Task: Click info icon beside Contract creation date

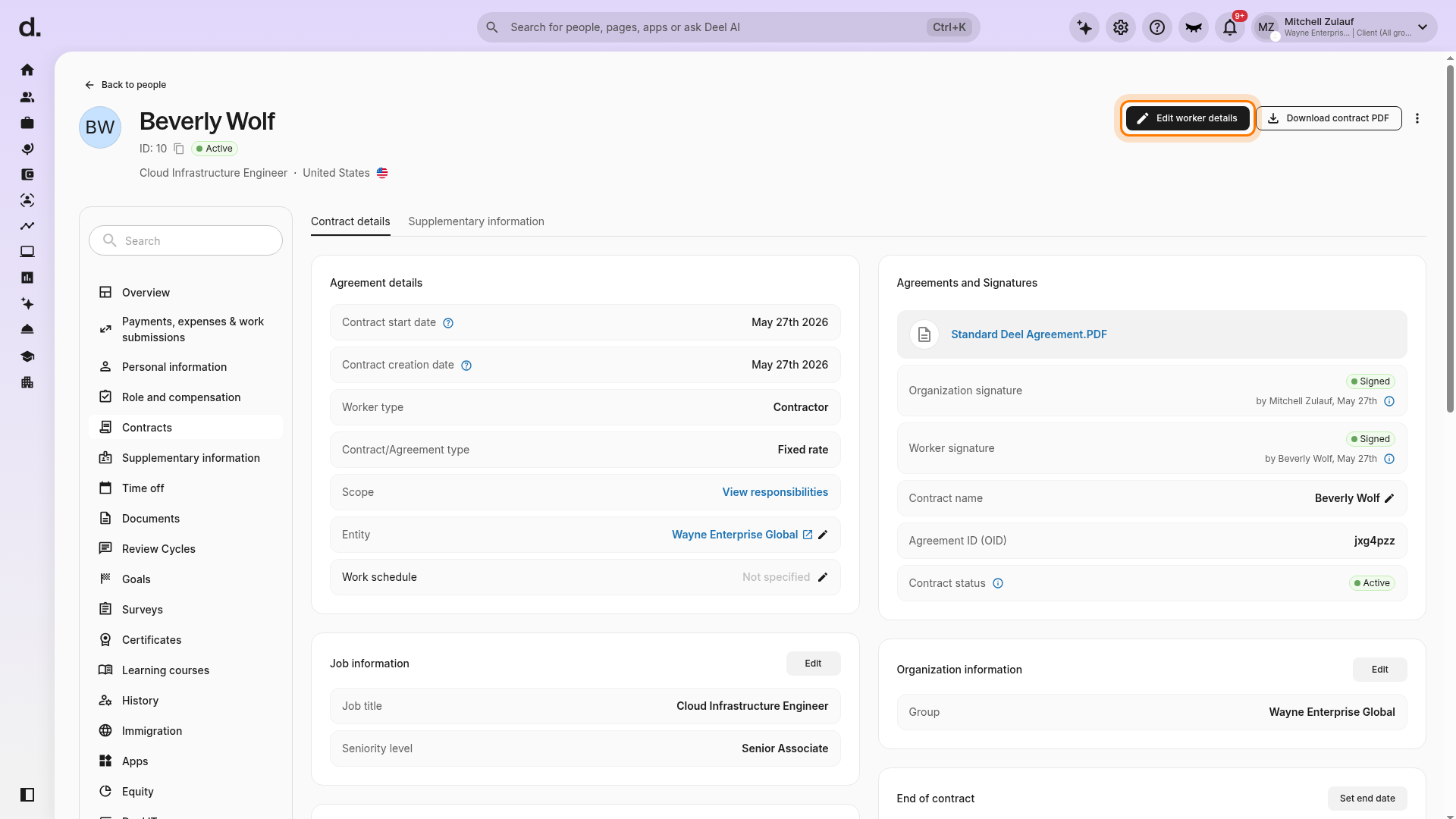Action: (466, 366)
